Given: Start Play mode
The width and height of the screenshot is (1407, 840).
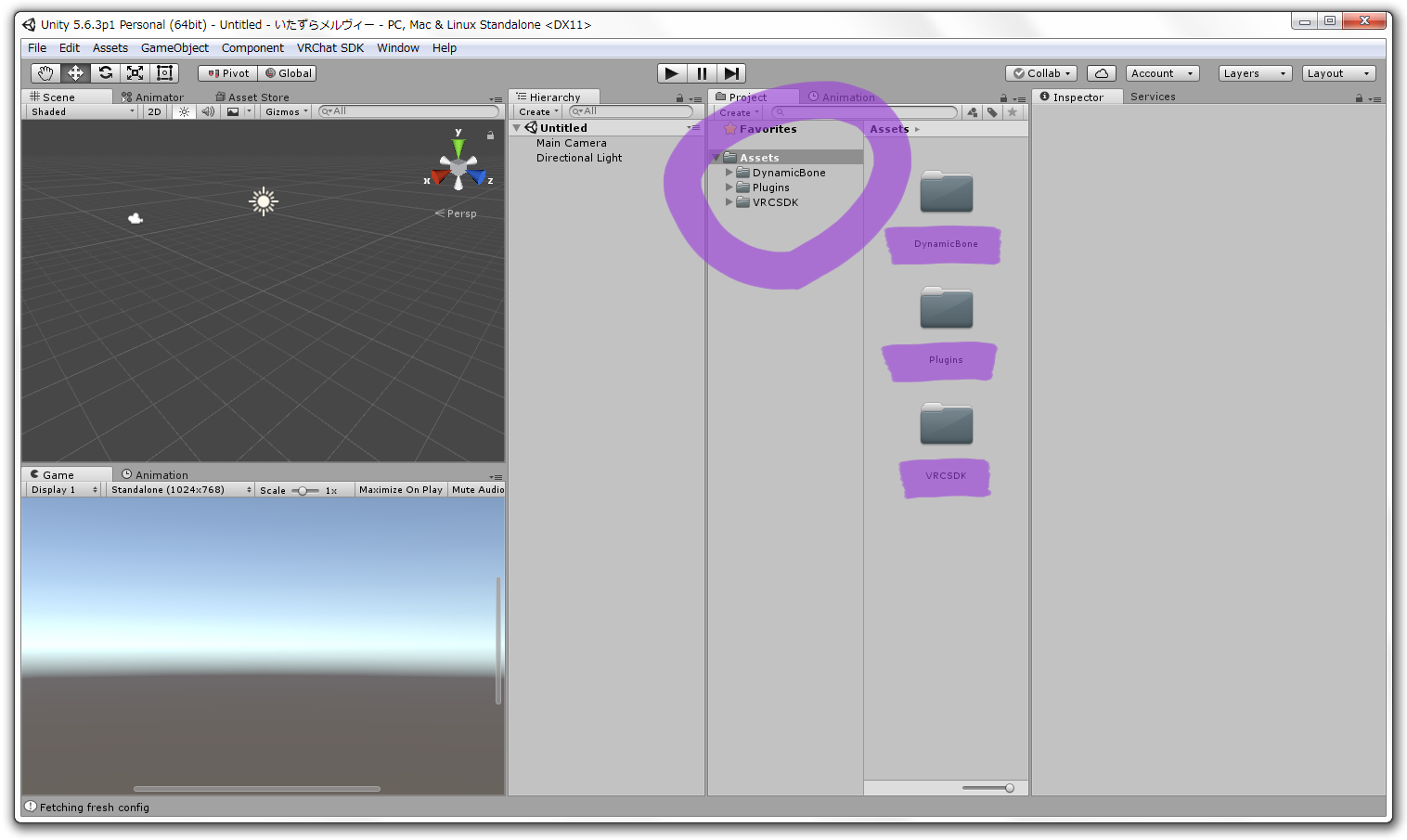Looking at the screenshot, I should point(672,73).
